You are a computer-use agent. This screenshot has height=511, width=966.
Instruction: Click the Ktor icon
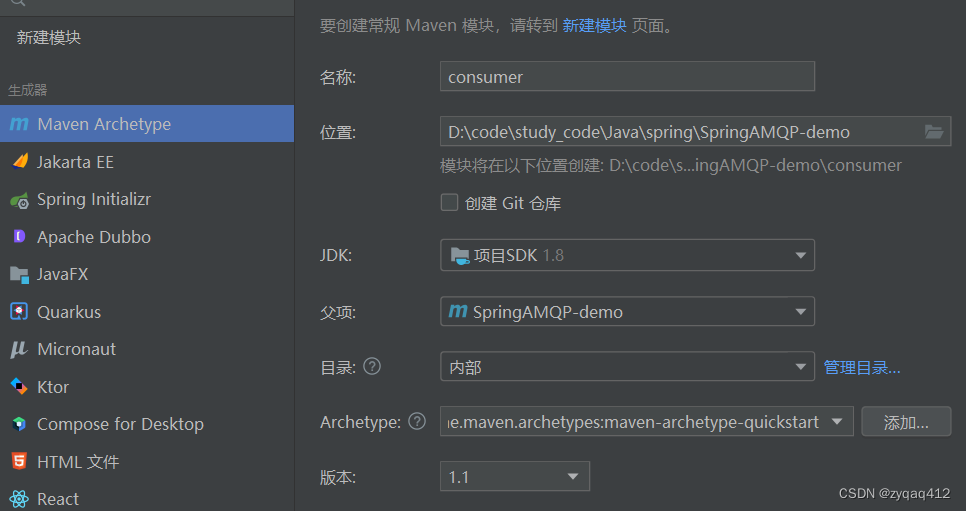point(19,386)
